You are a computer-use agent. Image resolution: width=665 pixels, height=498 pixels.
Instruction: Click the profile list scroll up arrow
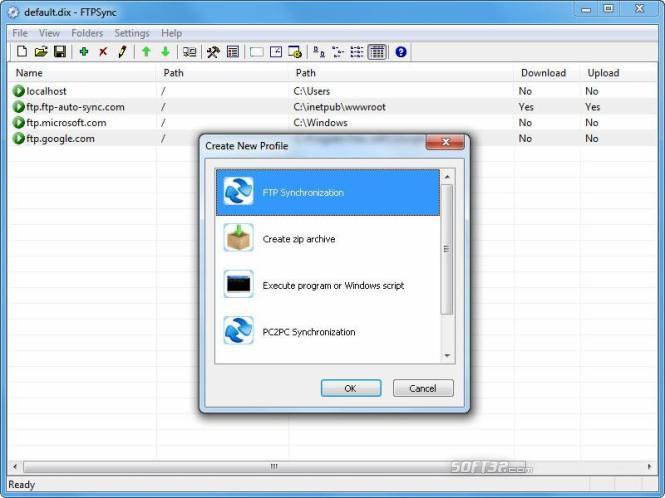tap(447, 176)
